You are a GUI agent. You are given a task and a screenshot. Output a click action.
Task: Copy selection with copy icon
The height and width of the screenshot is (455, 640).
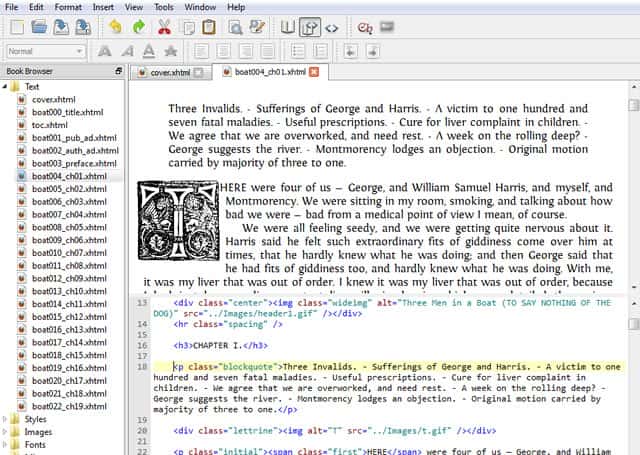pos(189,28)
